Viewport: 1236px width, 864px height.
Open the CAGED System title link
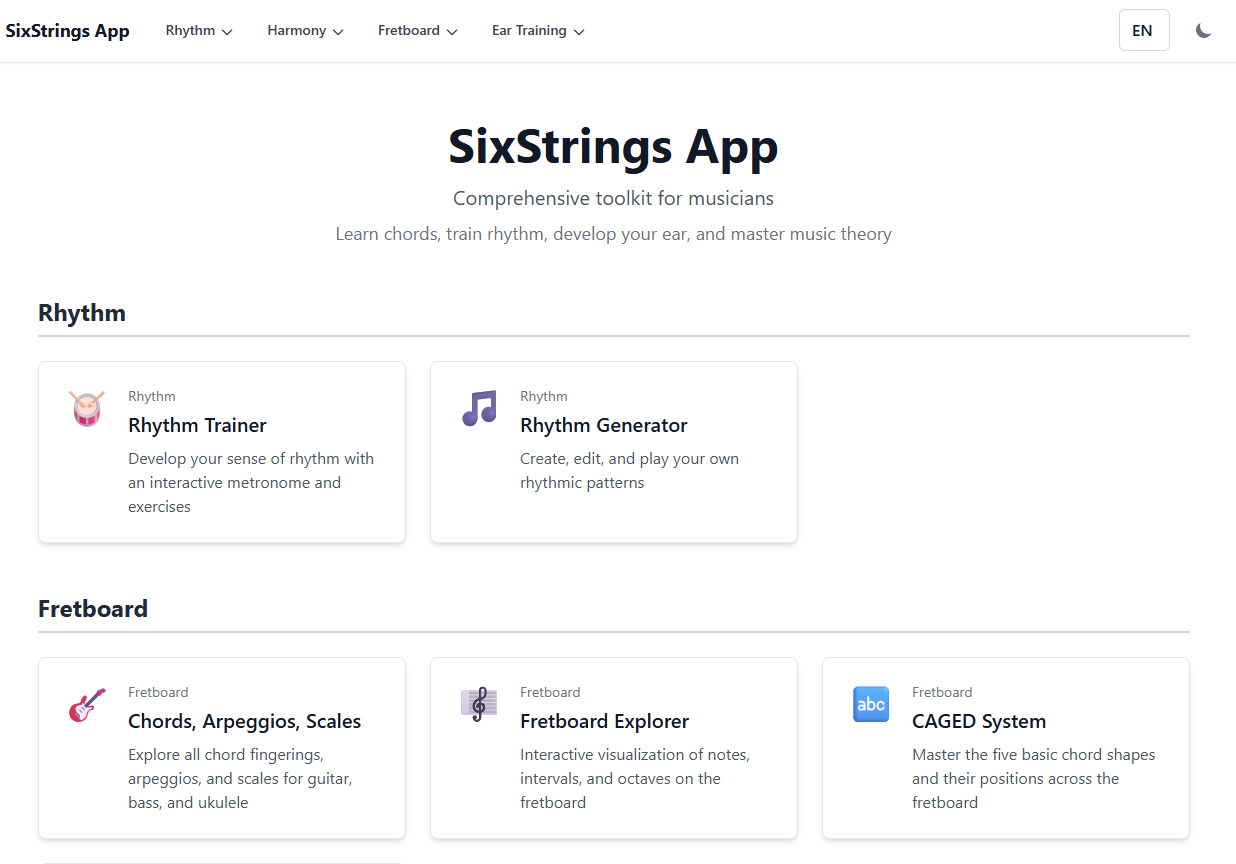pos(978,721)
